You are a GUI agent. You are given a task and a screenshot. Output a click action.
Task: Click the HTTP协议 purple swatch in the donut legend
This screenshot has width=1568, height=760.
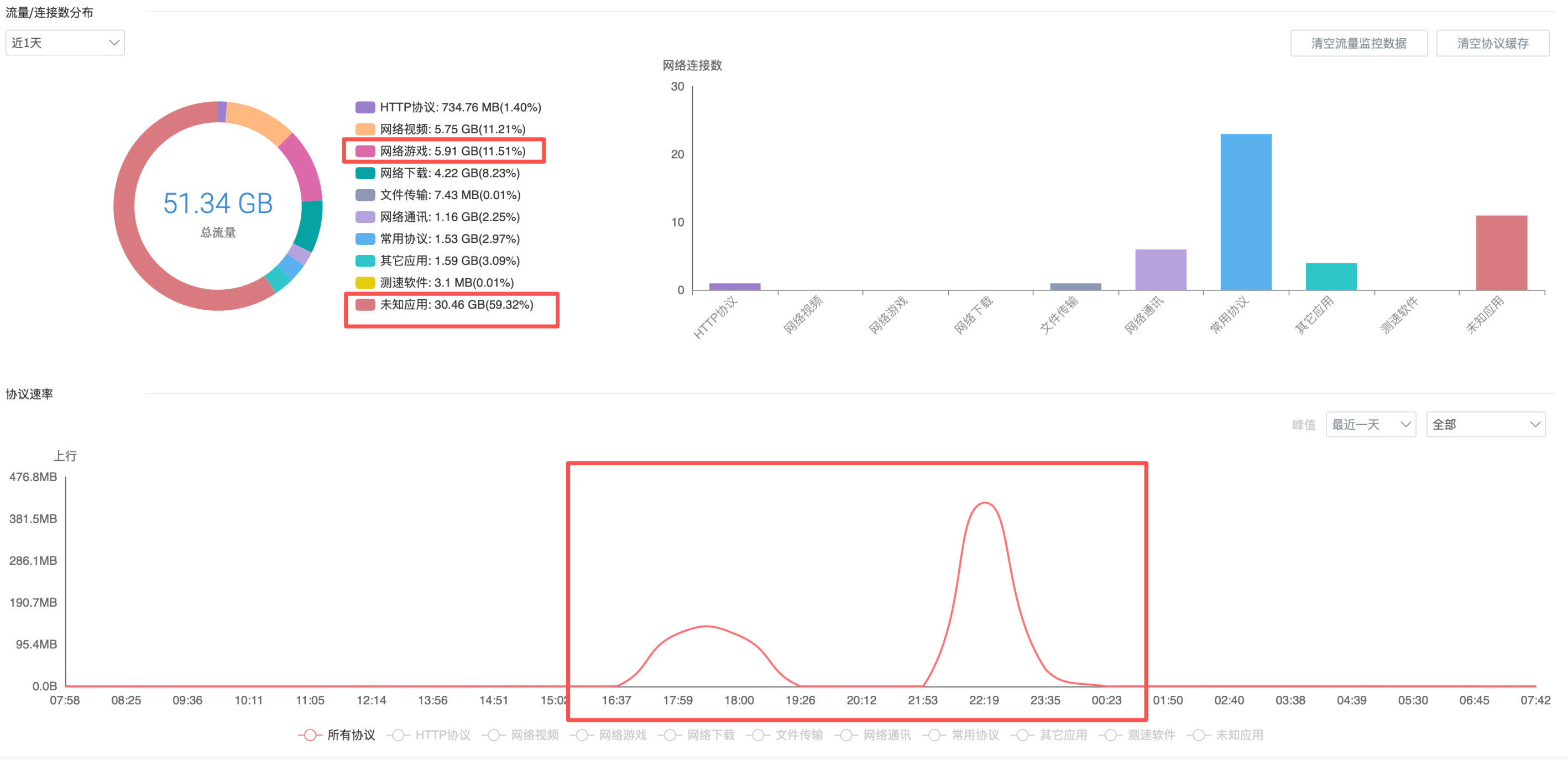(x=365, y=107)
